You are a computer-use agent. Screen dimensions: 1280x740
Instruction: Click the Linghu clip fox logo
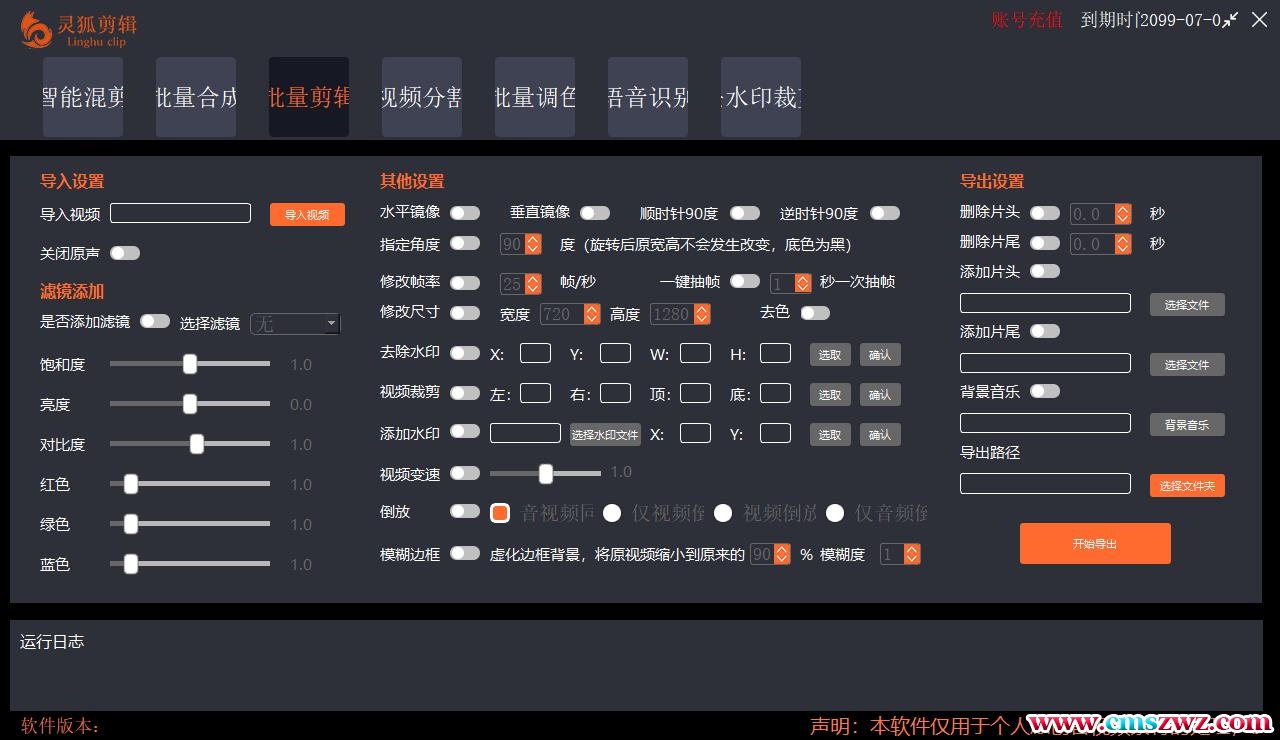(x=37, y=29)
